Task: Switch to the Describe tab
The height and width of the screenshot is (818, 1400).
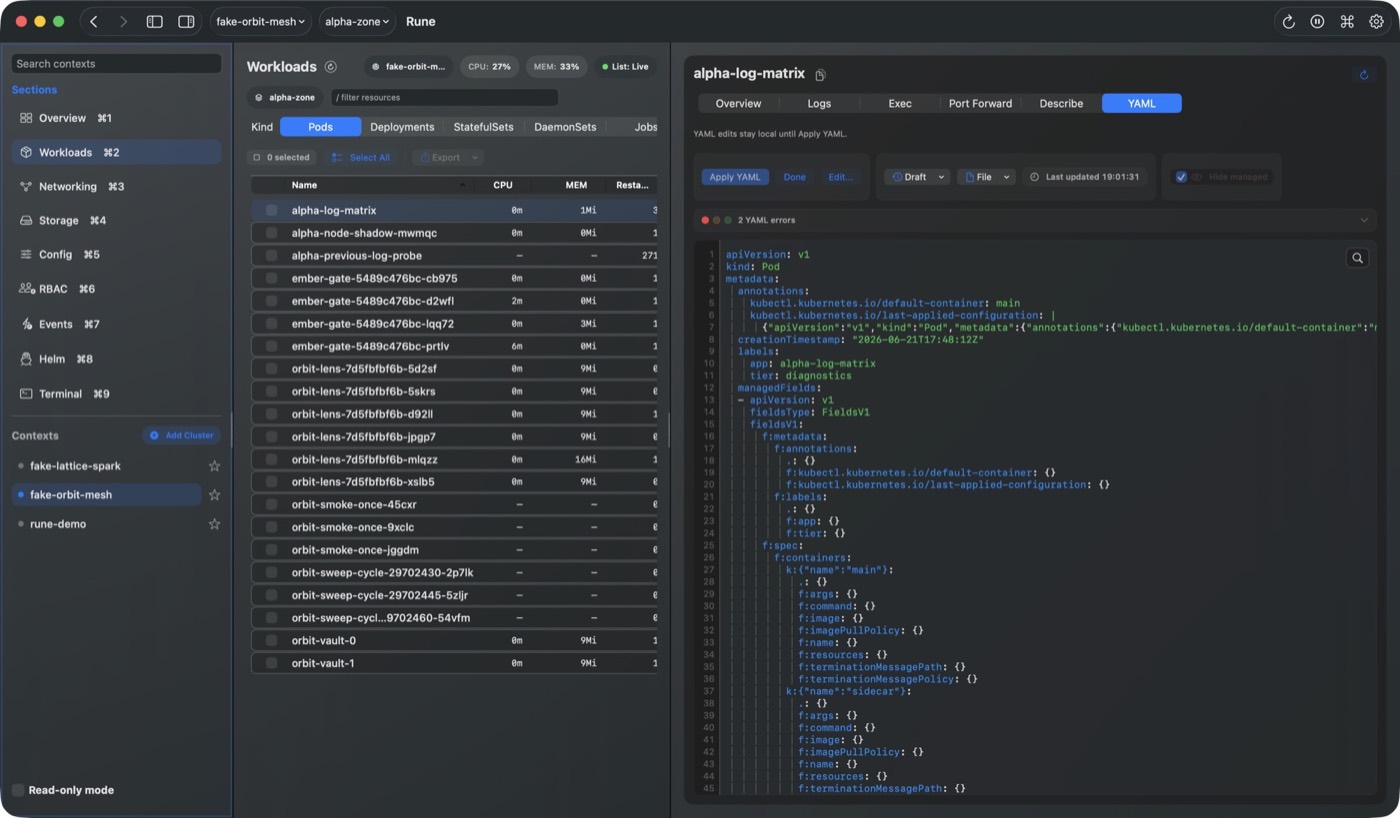Action: tap(1061, 104)
